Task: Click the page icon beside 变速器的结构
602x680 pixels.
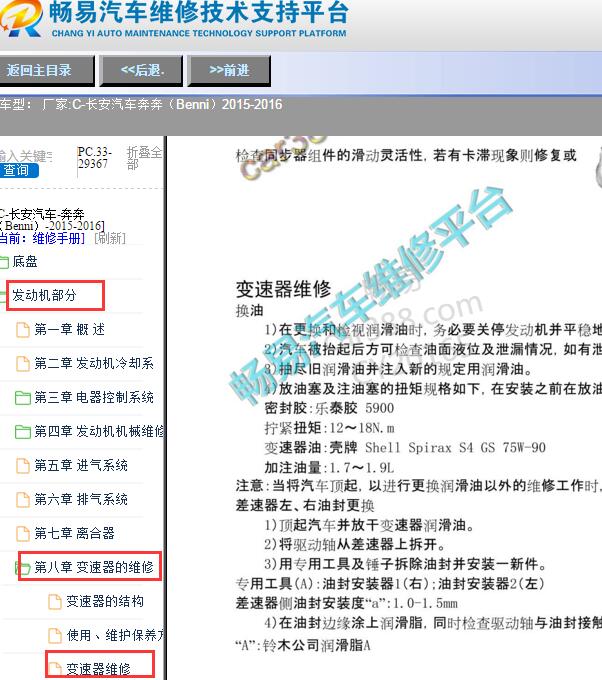Action: tap(55, 602)
